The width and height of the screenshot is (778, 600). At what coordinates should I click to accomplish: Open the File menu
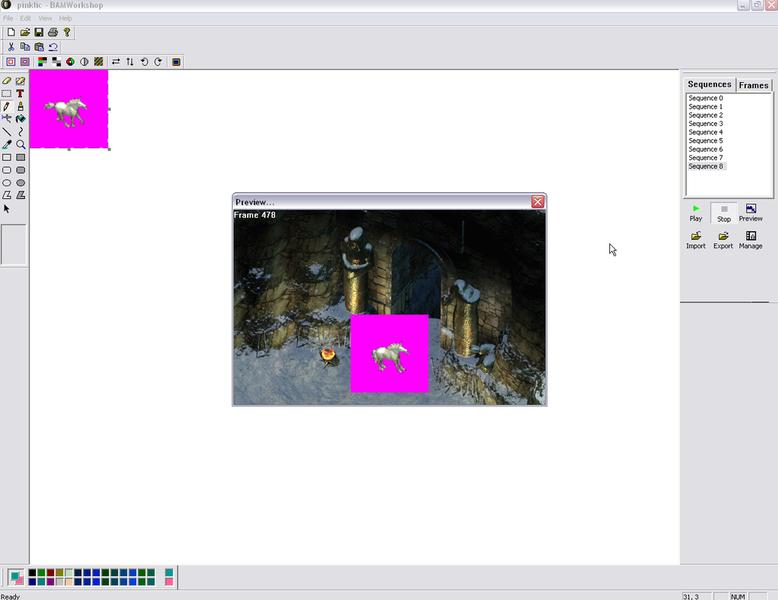[x=8, y=18]
